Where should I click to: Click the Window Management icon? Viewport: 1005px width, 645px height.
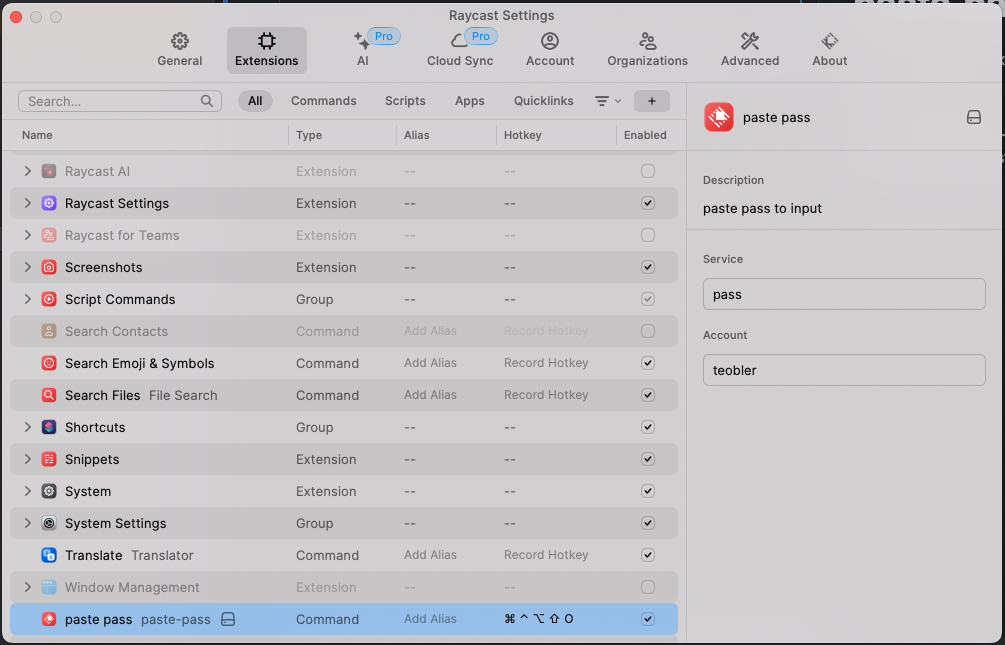tap(49, 587)
